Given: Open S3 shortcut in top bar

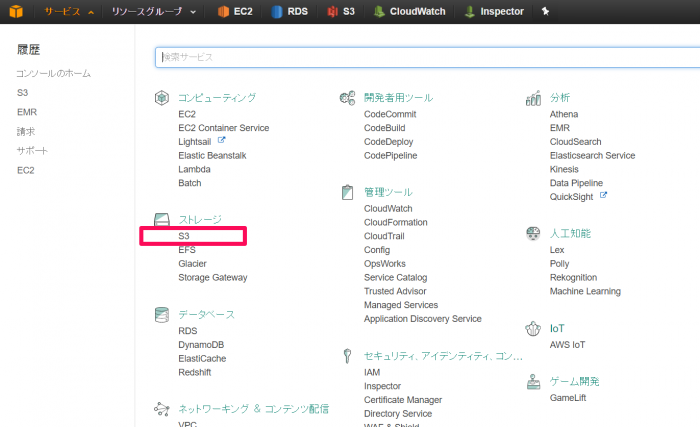Looking at the screenshot, I should point(341,12).
